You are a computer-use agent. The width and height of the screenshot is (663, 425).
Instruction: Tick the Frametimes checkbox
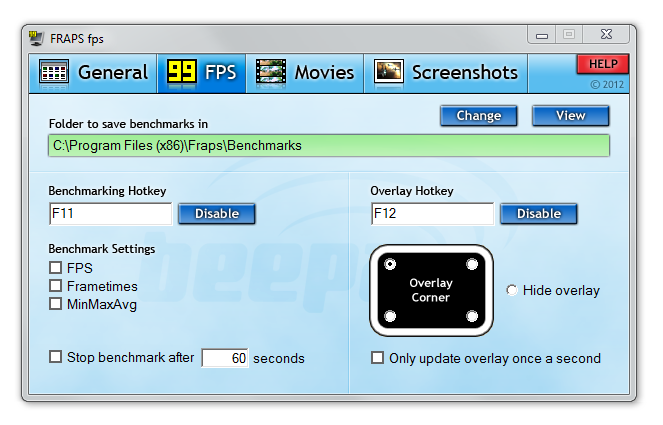coord(55,286)
